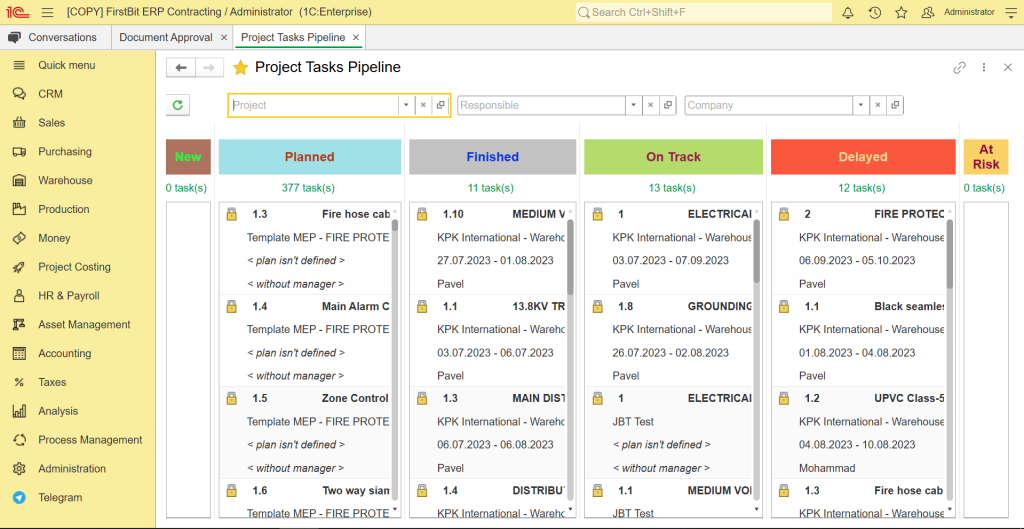Open the Company field selection window
The height and width of the screenshot is (529, 1024).
895,105
